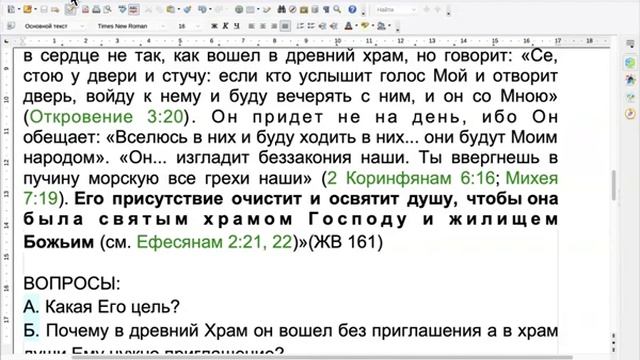
Task: Toggle bulleted list button
Action: [311, 26]
